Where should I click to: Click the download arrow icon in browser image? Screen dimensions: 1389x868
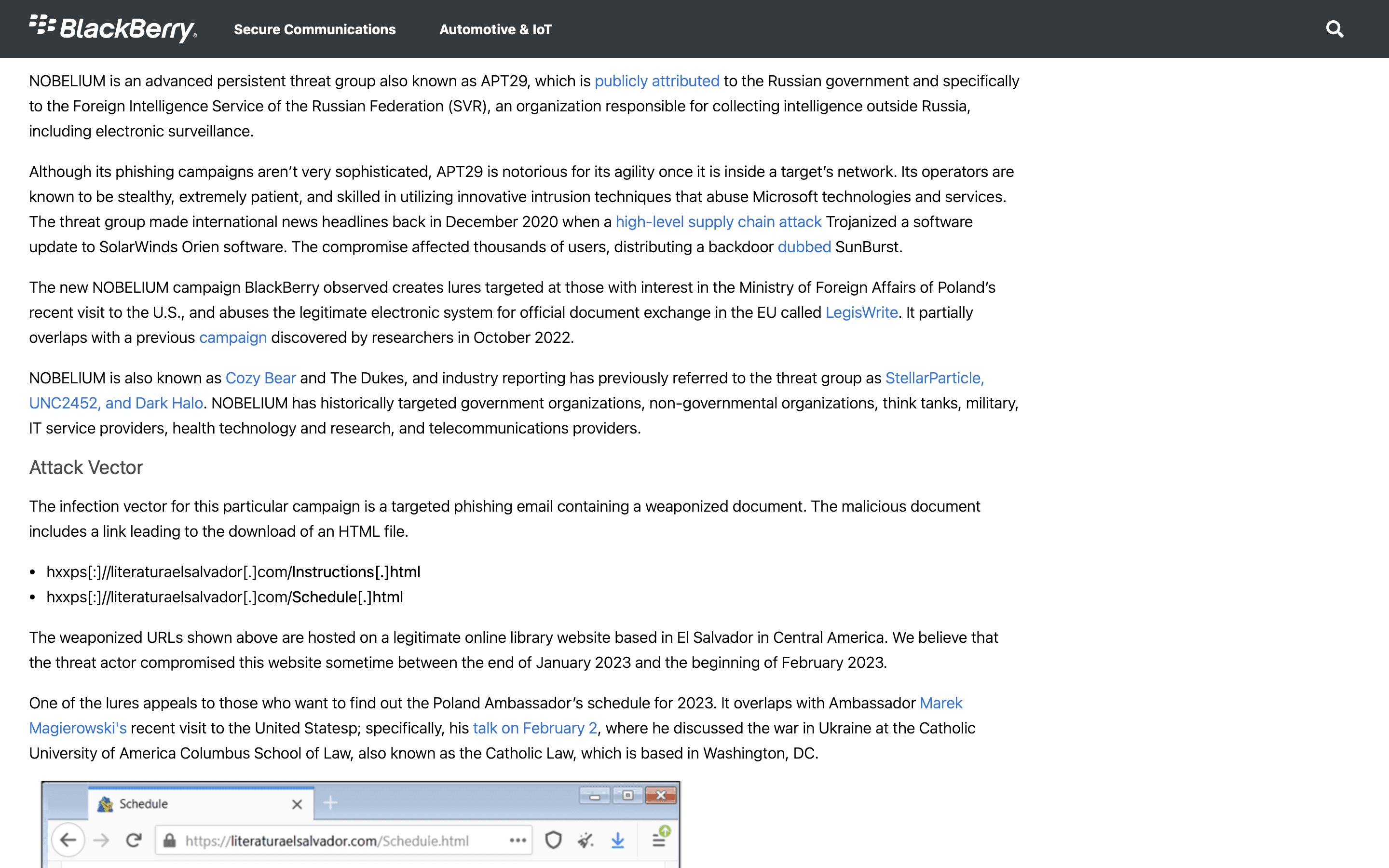618,841
